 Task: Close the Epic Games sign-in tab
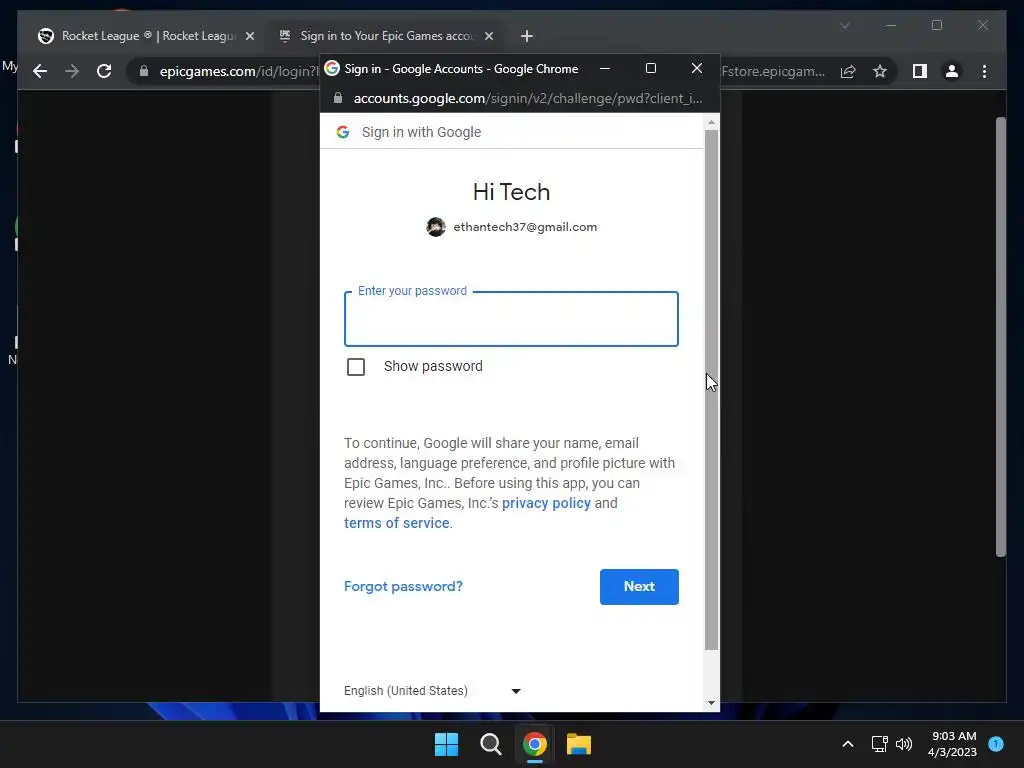coord(488,36)
